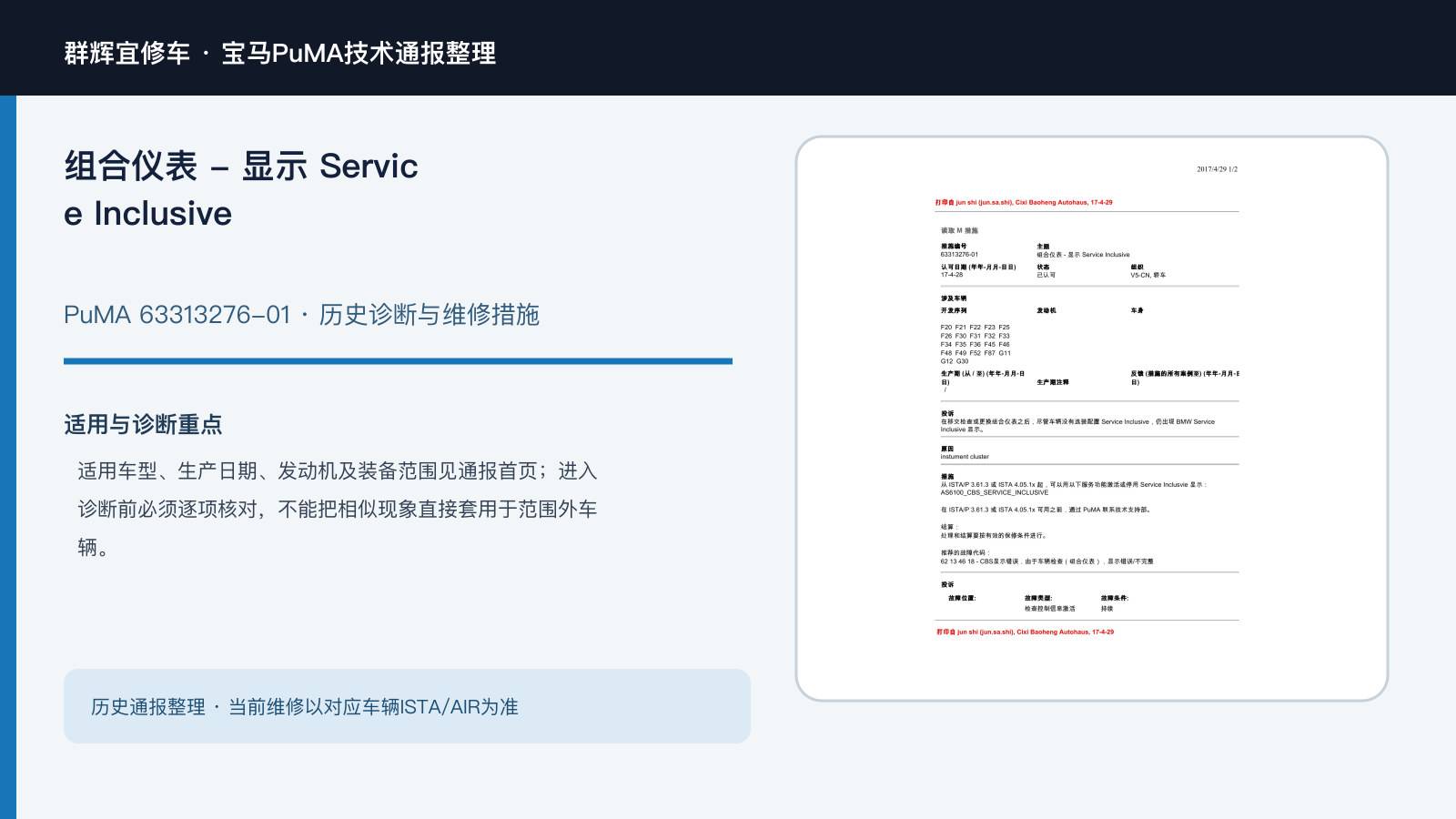Screen dimensions: 1456x819
Task: Click the red print footer line below document
Action: coord(1025,632)
